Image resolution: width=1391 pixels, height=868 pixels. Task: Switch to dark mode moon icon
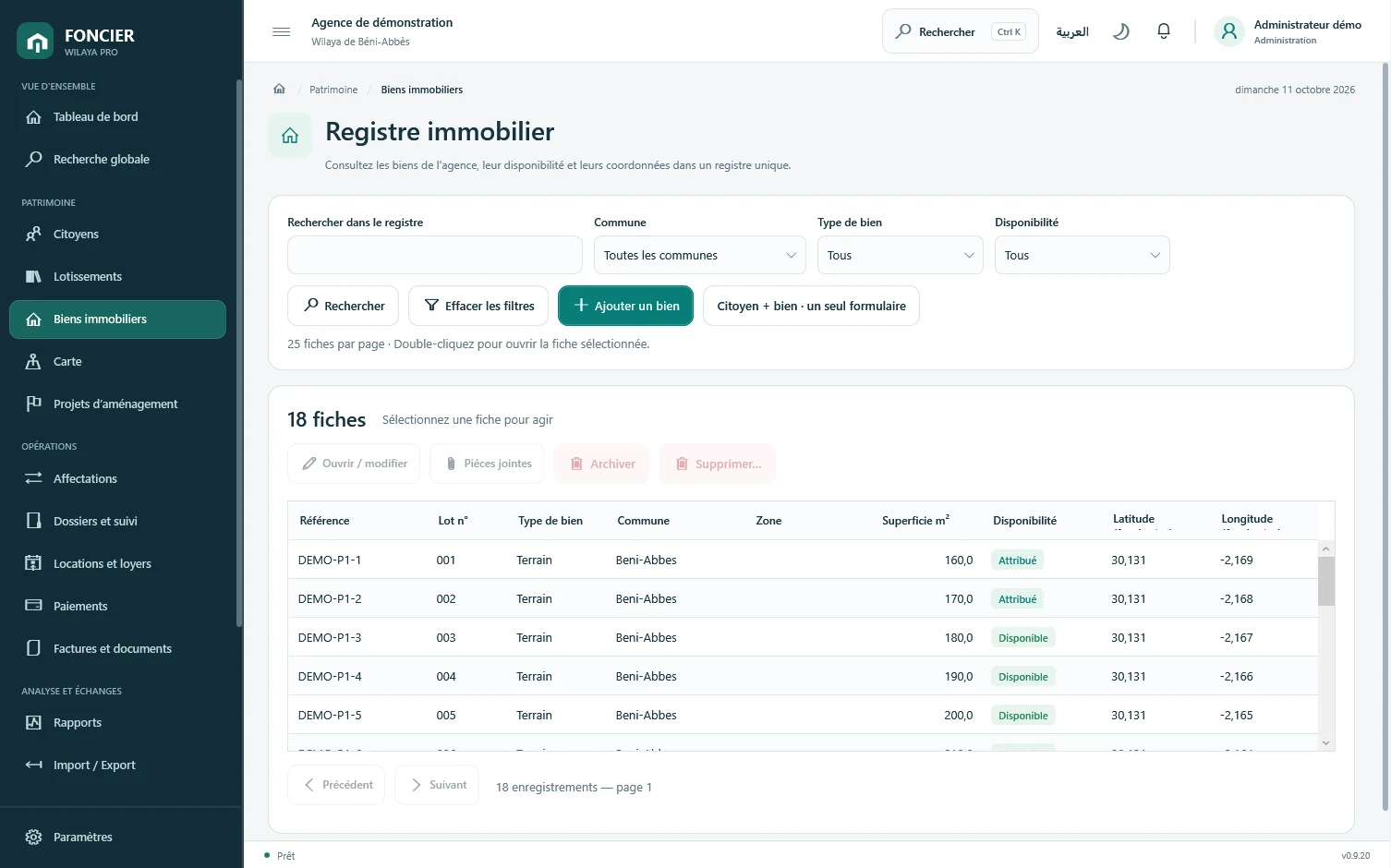tap(1121, 31)
